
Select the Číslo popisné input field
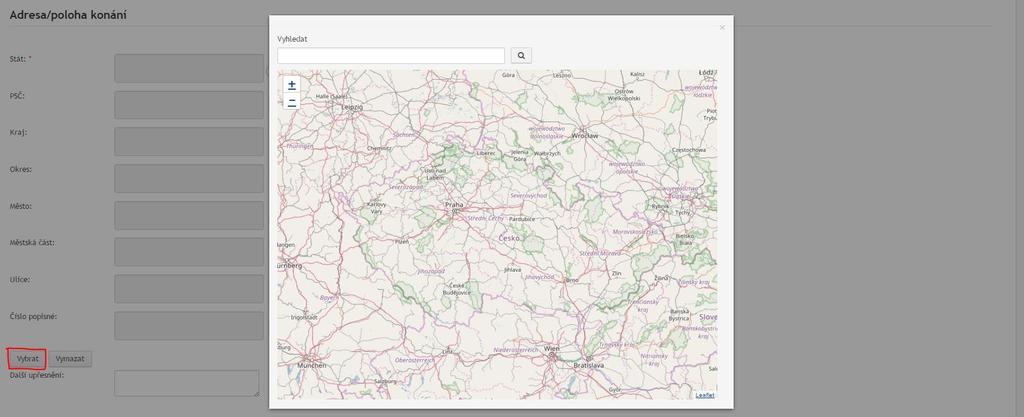(189, 326)
